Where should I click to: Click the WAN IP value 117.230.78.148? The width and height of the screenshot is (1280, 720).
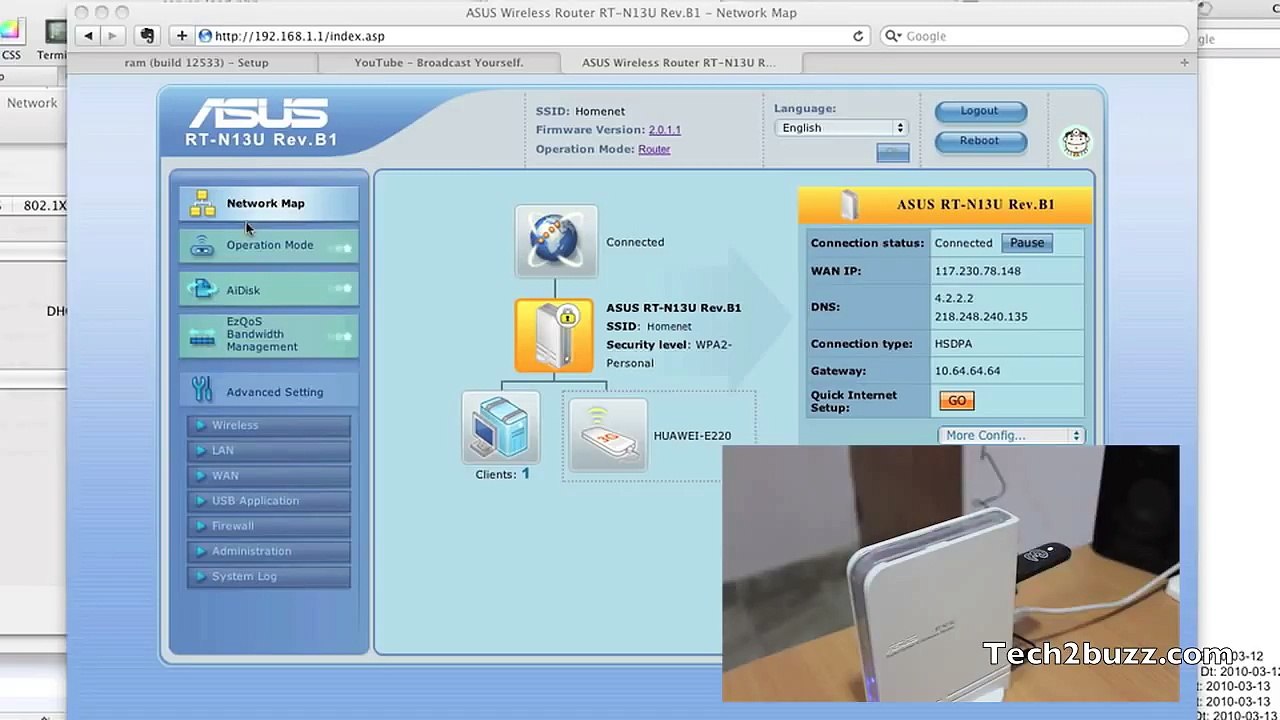click(x=978, y=271)
